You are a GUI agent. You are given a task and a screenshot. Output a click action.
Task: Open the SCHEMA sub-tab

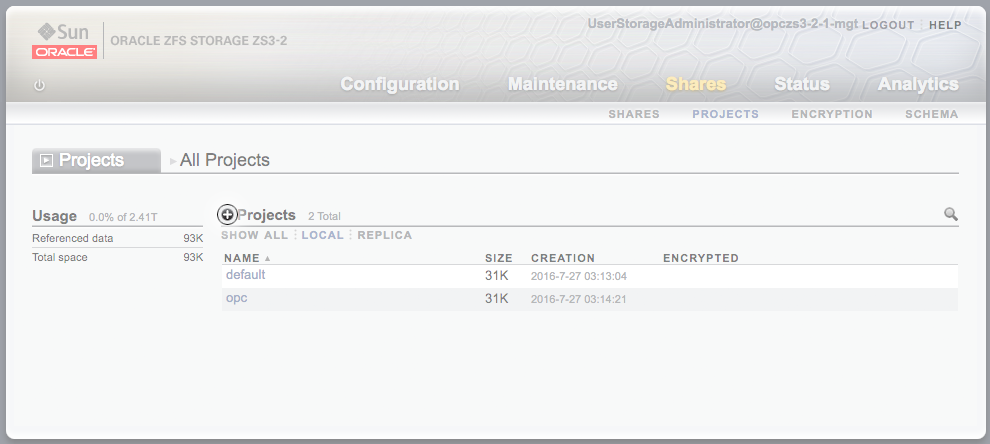932,114
